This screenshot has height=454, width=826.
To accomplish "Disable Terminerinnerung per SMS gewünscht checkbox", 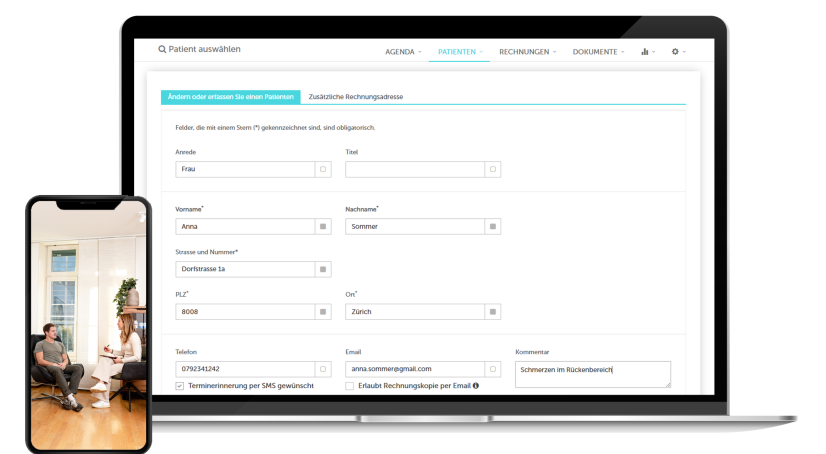I will pyautogui.click(x=180, y=385).
